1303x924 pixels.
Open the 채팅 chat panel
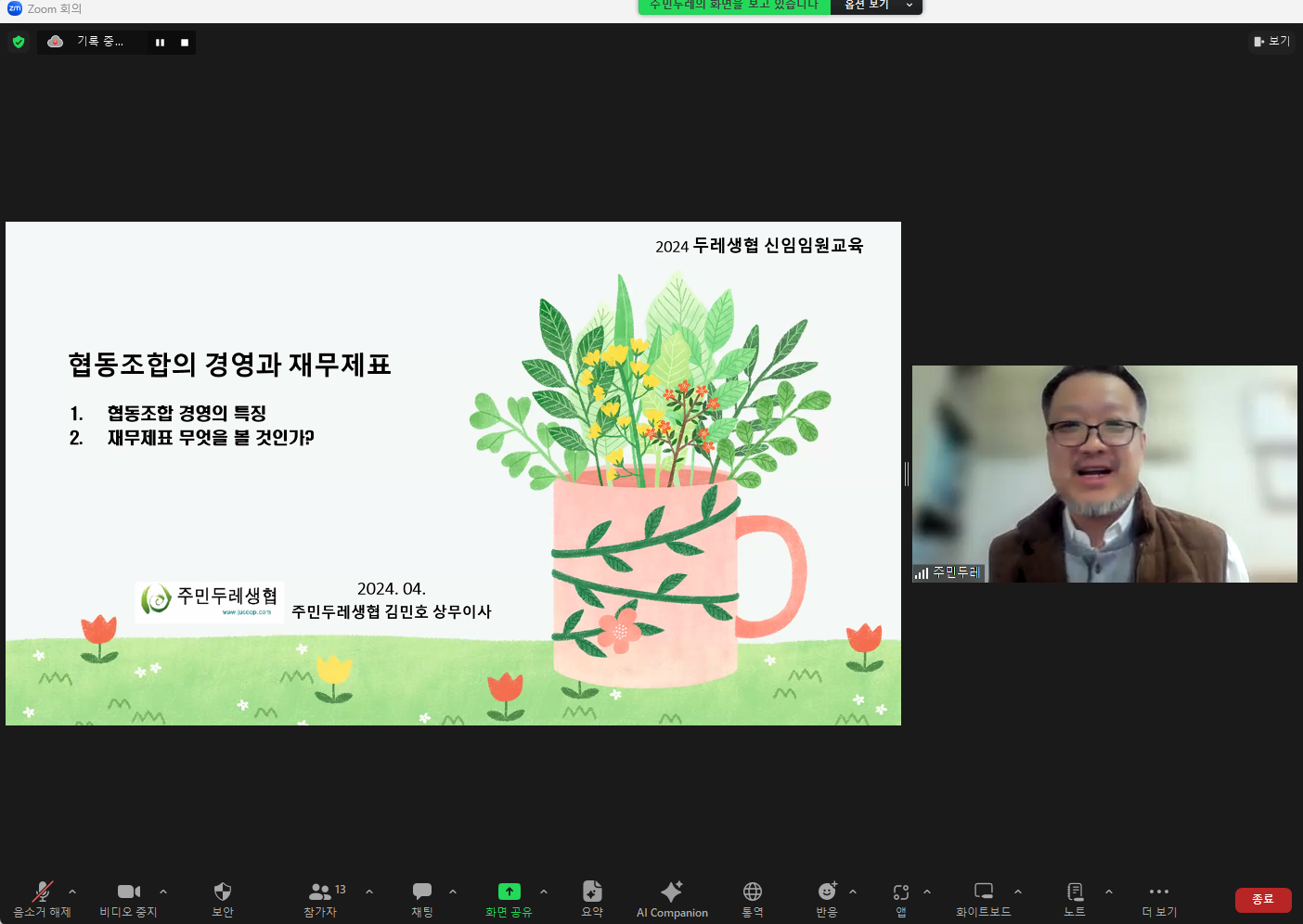point(422,898)
